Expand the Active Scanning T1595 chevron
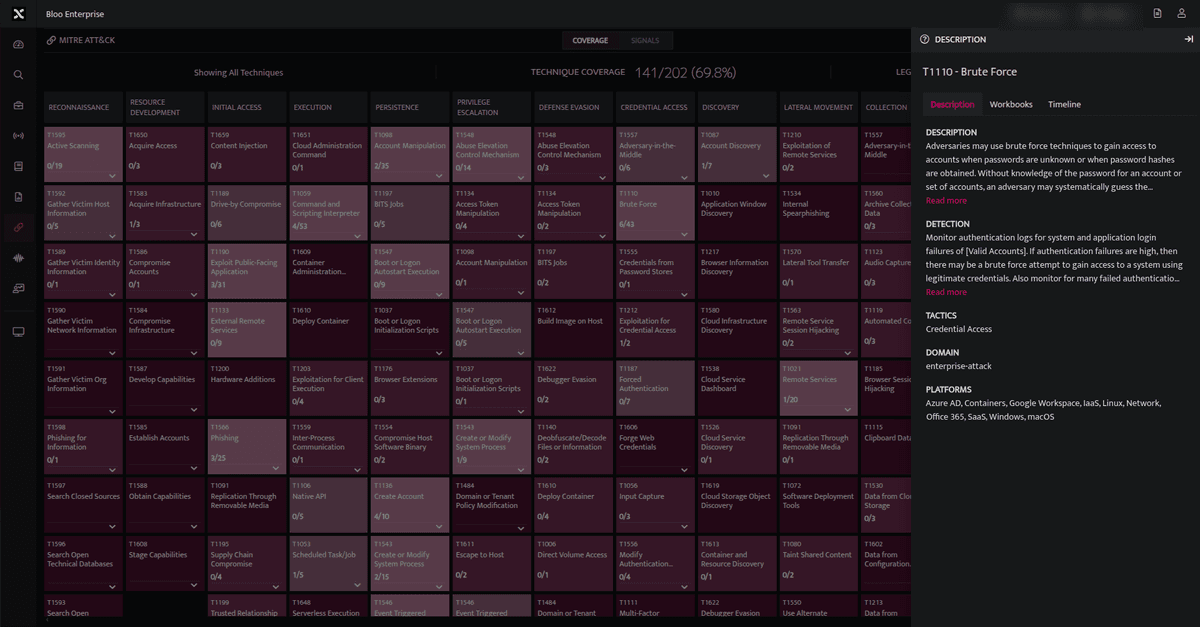The height and width of the screenshot is (627, 1200). [112, 176]
